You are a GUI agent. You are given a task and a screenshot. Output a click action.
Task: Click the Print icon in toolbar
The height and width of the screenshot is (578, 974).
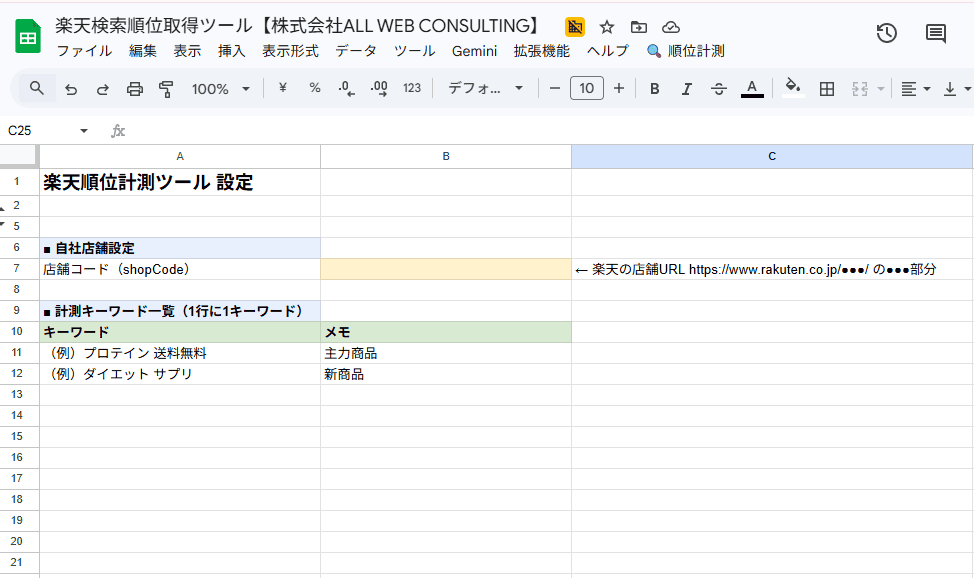(x=135, y=89)
